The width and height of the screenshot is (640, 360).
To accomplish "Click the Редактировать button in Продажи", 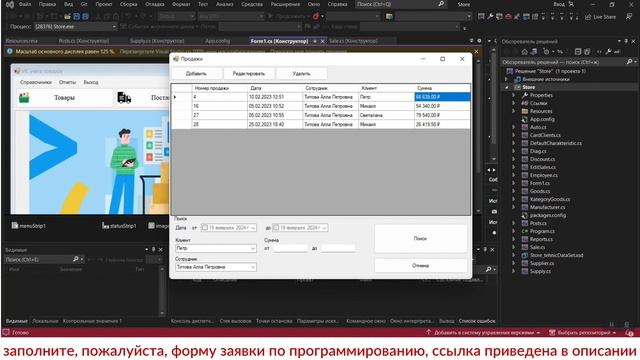I will click(249, 73).
